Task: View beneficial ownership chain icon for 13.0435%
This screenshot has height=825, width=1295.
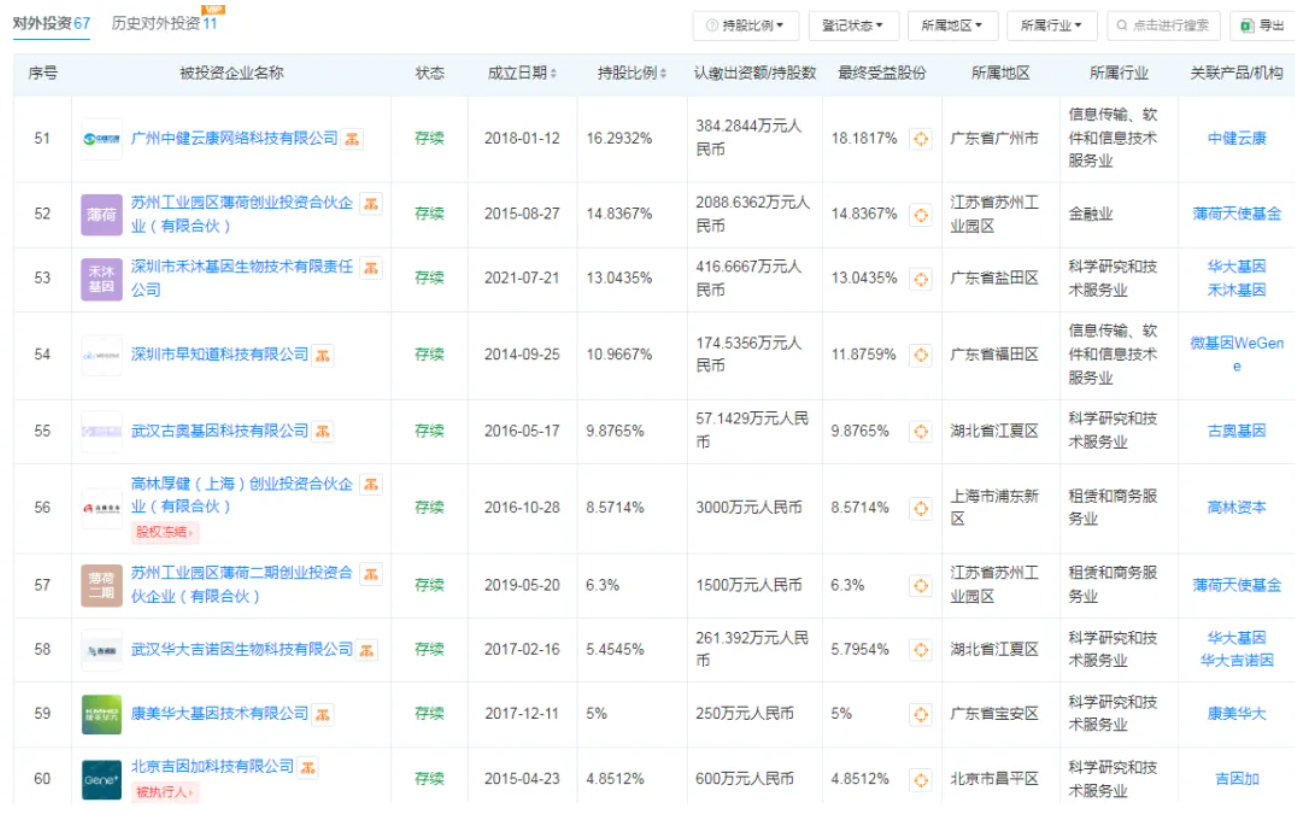Action: (x=921, y=278)
